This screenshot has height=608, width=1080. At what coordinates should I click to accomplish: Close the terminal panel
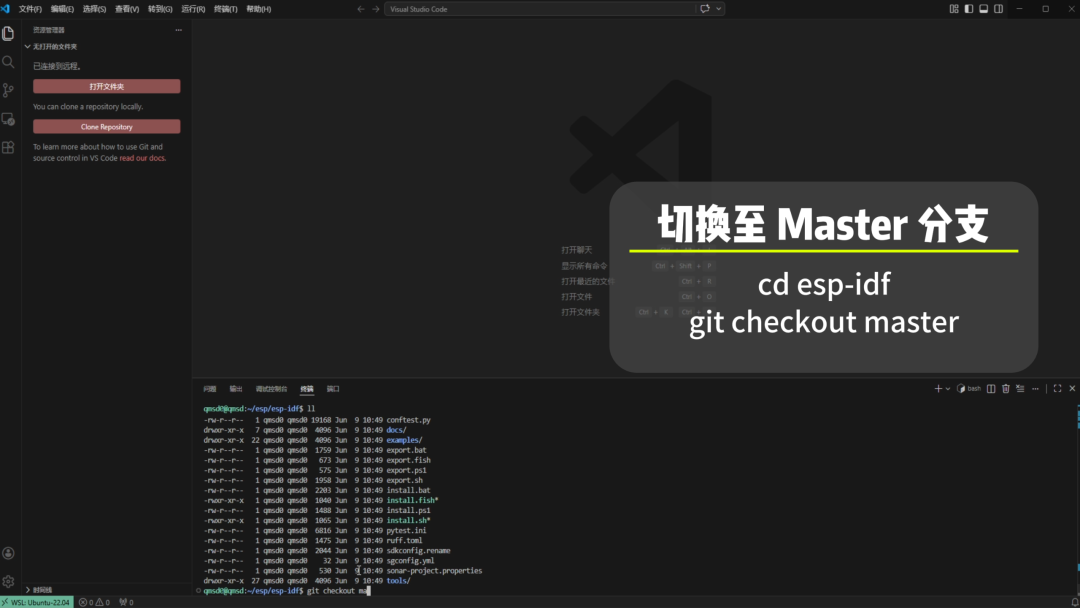1072,388
